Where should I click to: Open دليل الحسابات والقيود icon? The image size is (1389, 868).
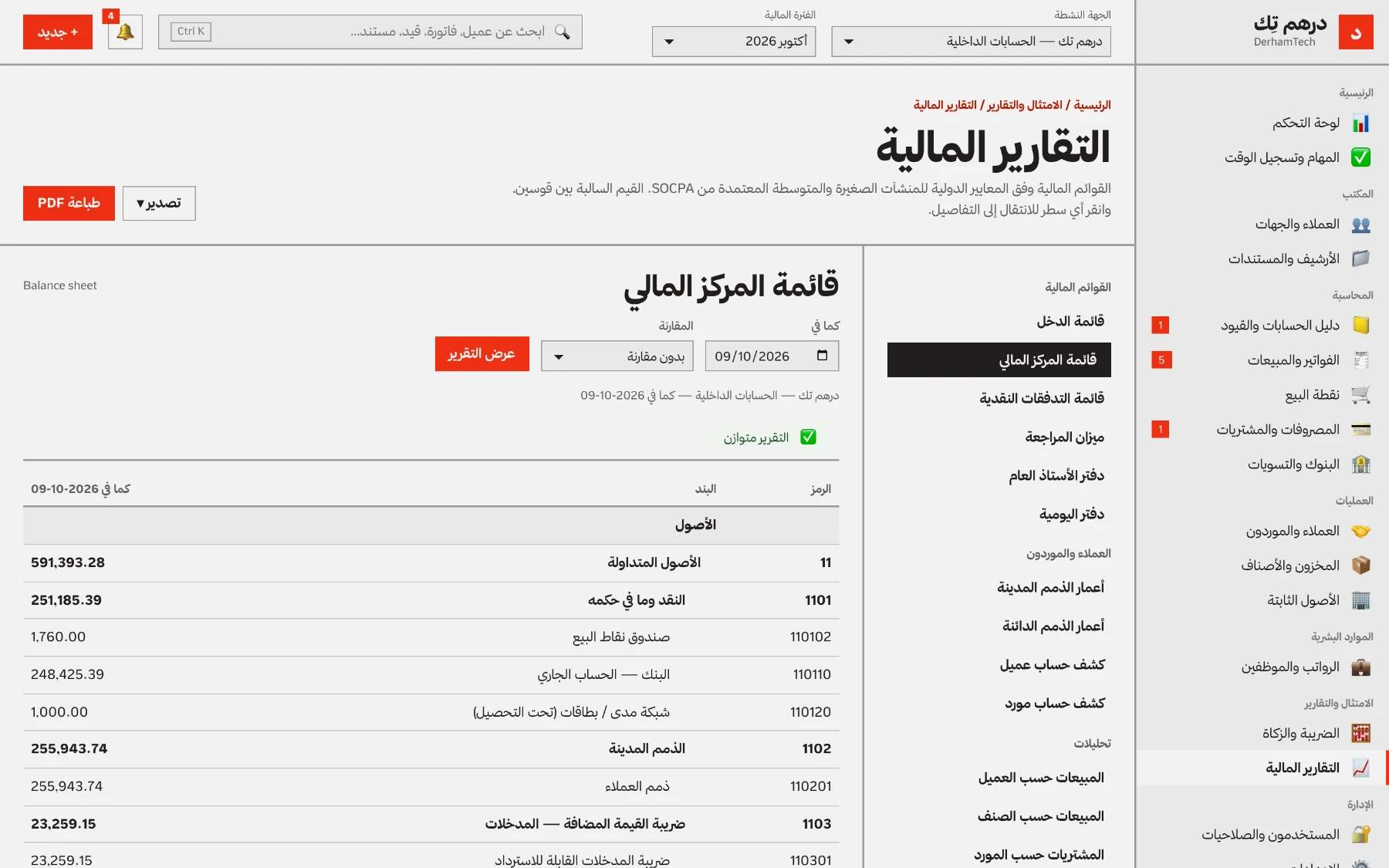tap(1361, 326)
